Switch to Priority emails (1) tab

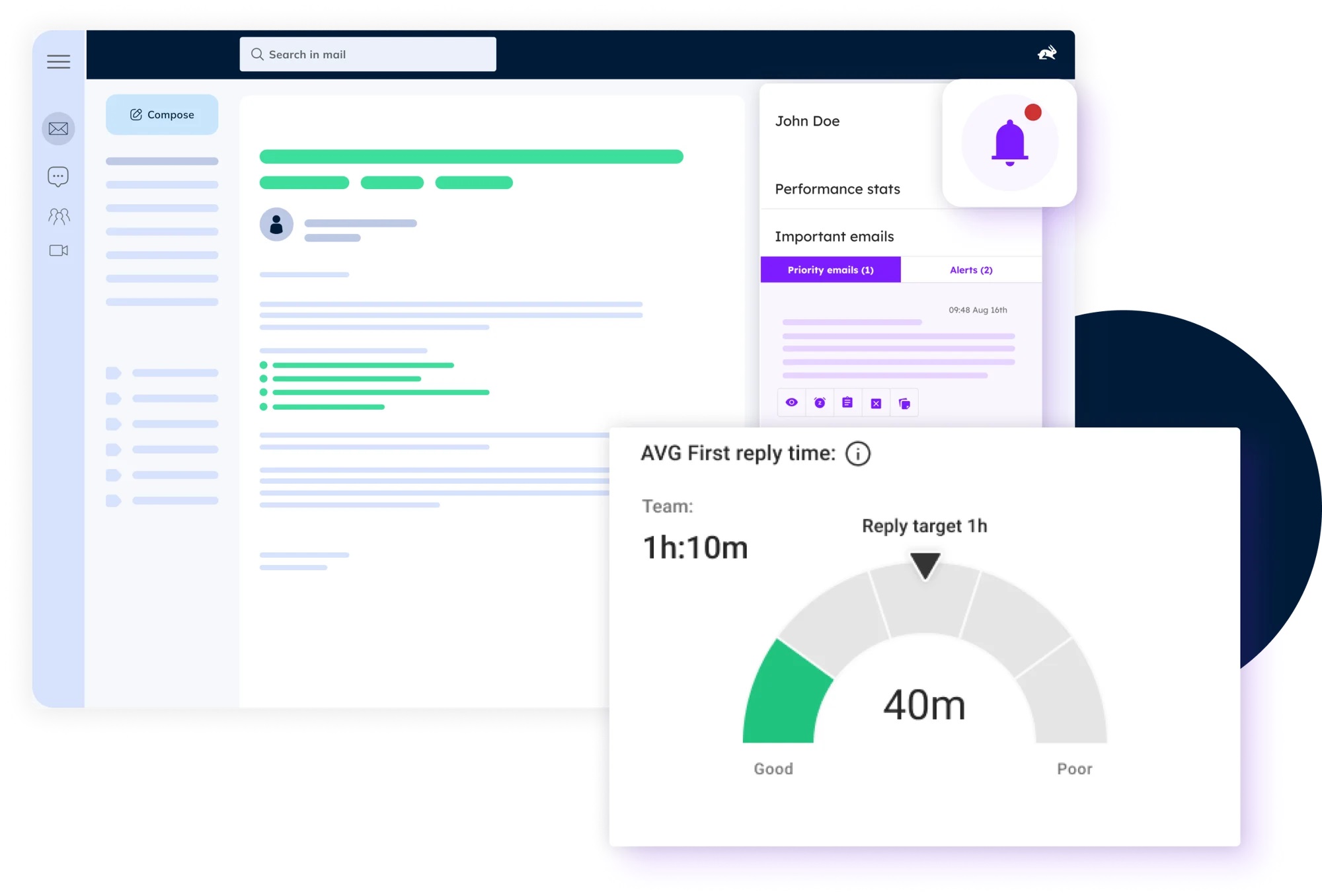point(830,270)
